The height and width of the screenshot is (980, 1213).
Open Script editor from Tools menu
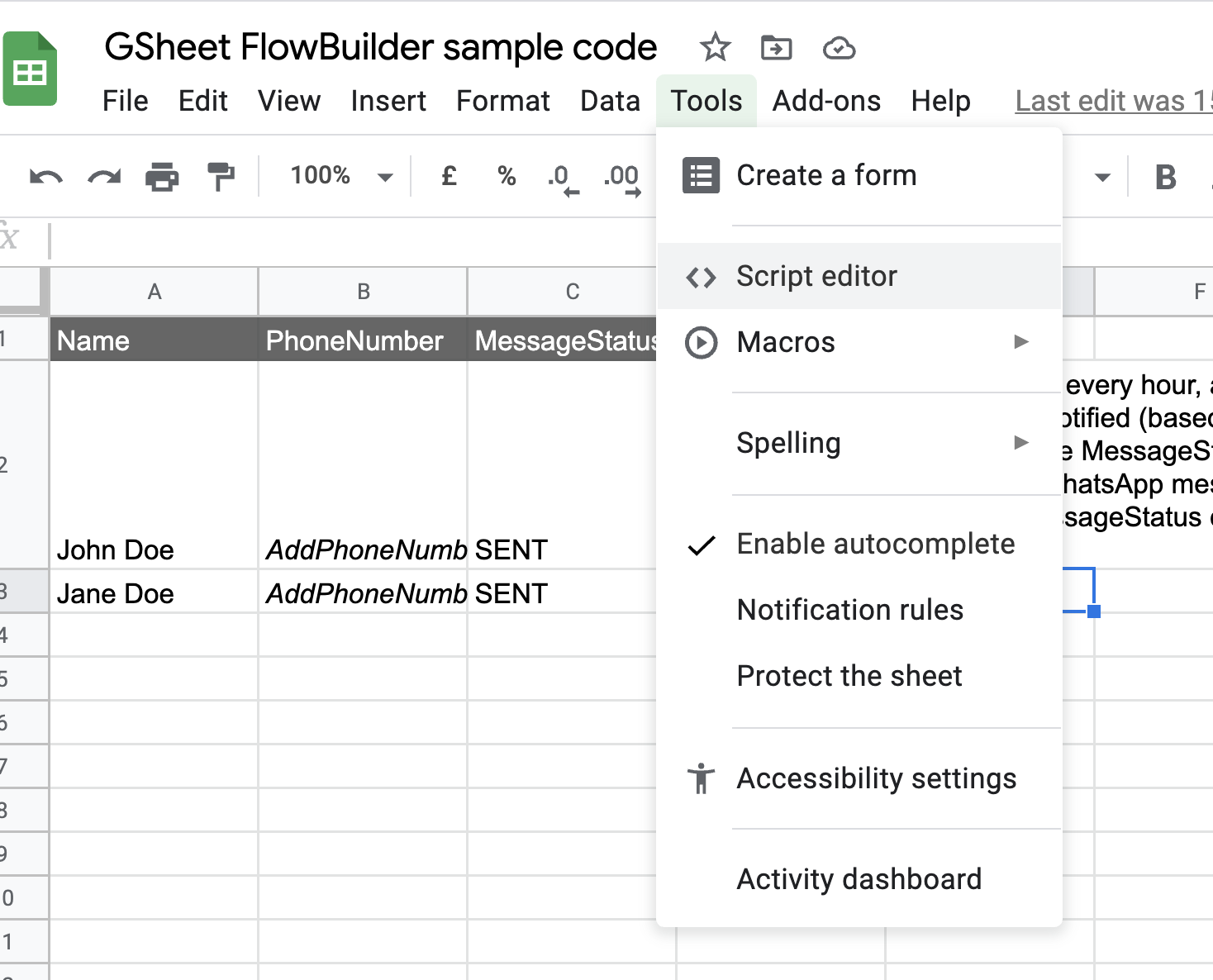tap(816, 276)
